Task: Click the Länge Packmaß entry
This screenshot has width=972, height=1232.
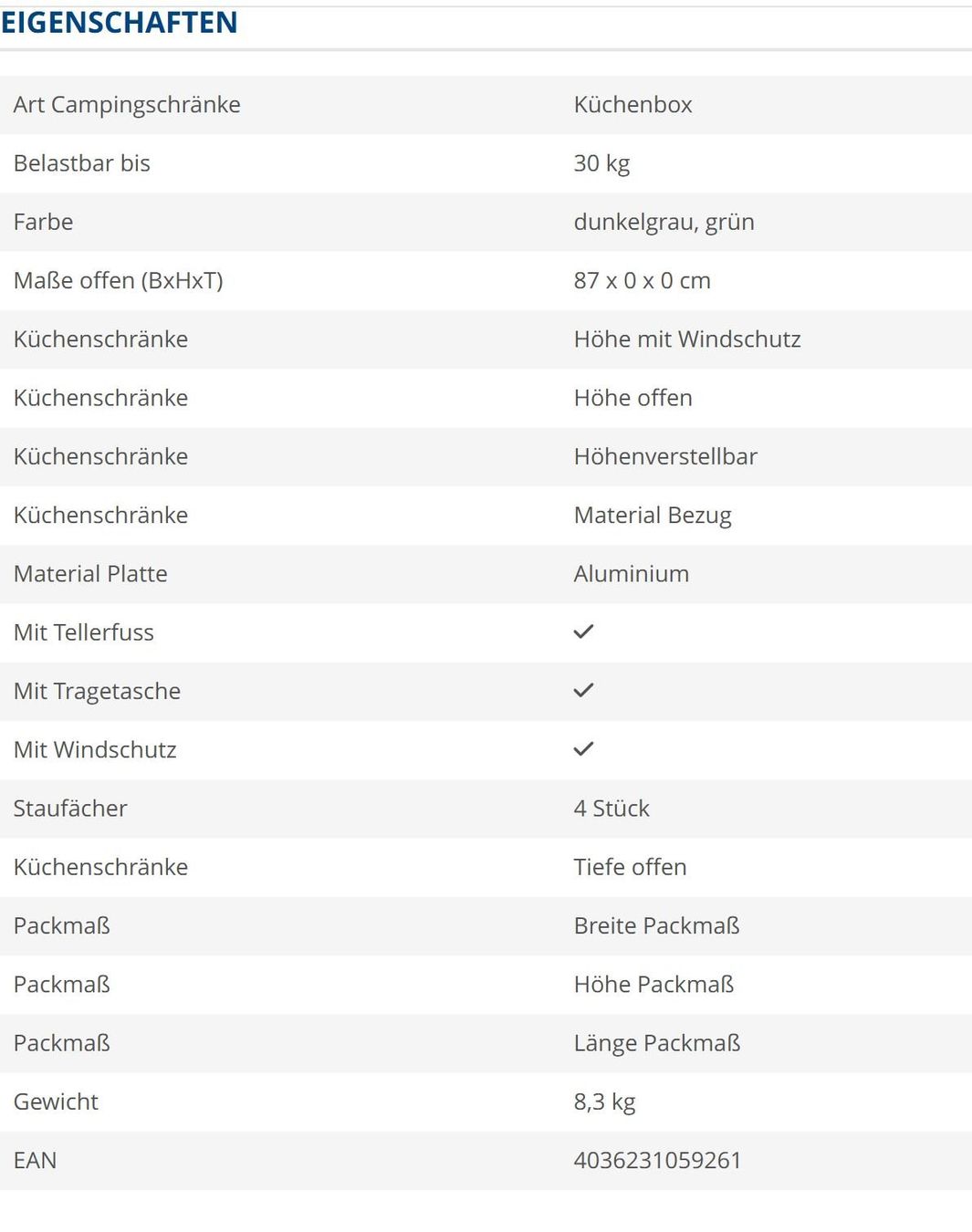Action: pyautogui.click(x=656, y=1043)
